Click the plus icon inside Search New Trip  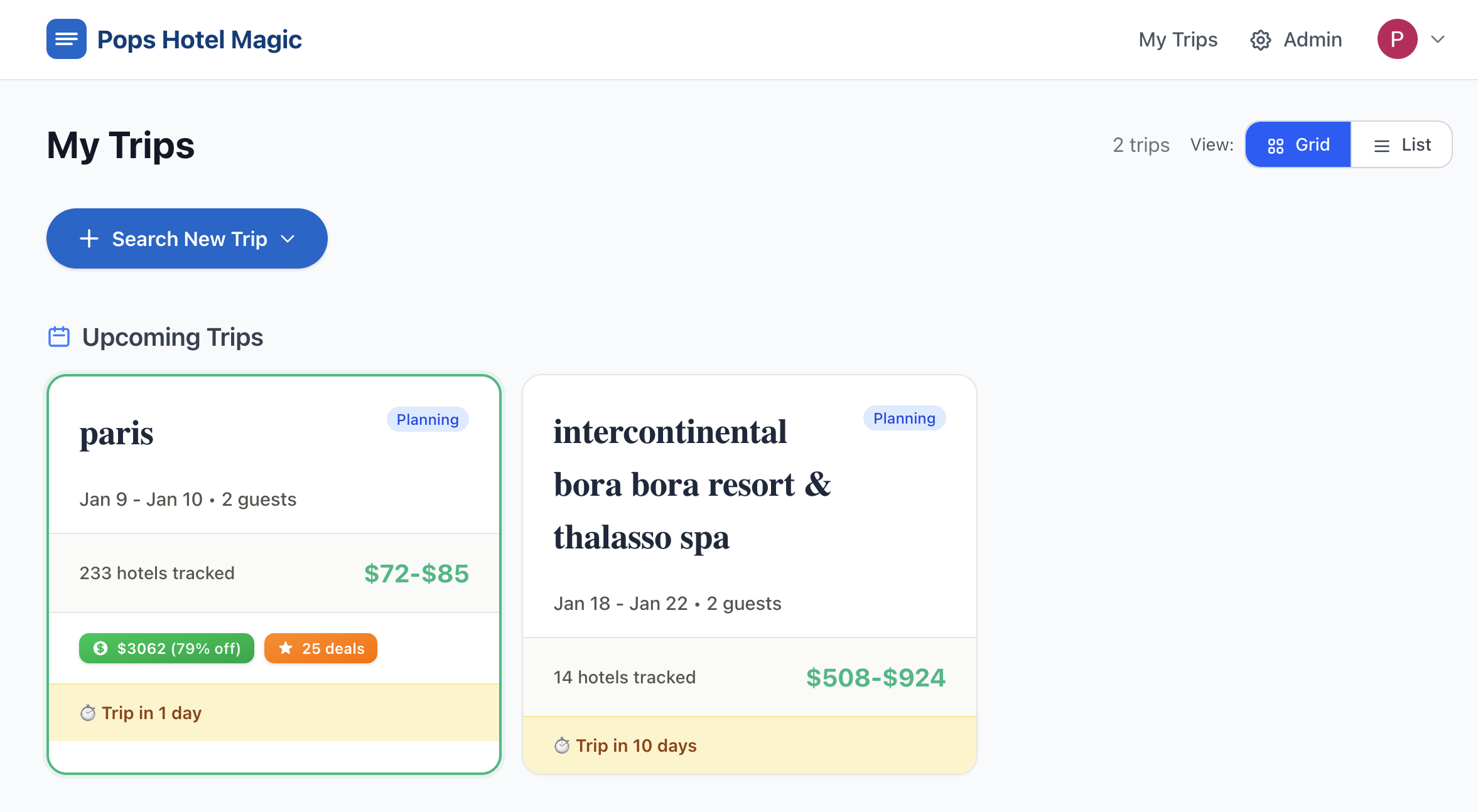coord(89,238)
